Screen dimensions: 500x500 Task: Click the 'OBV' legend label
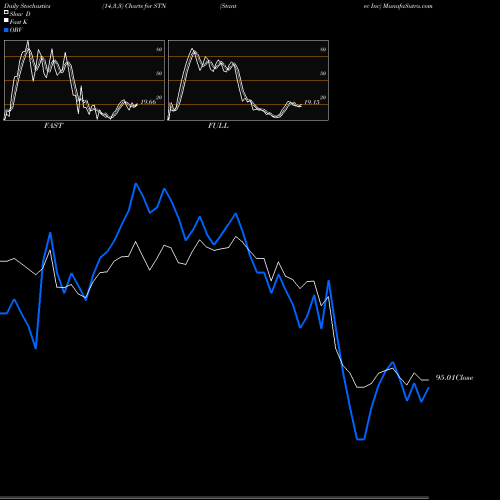point(16,30)
